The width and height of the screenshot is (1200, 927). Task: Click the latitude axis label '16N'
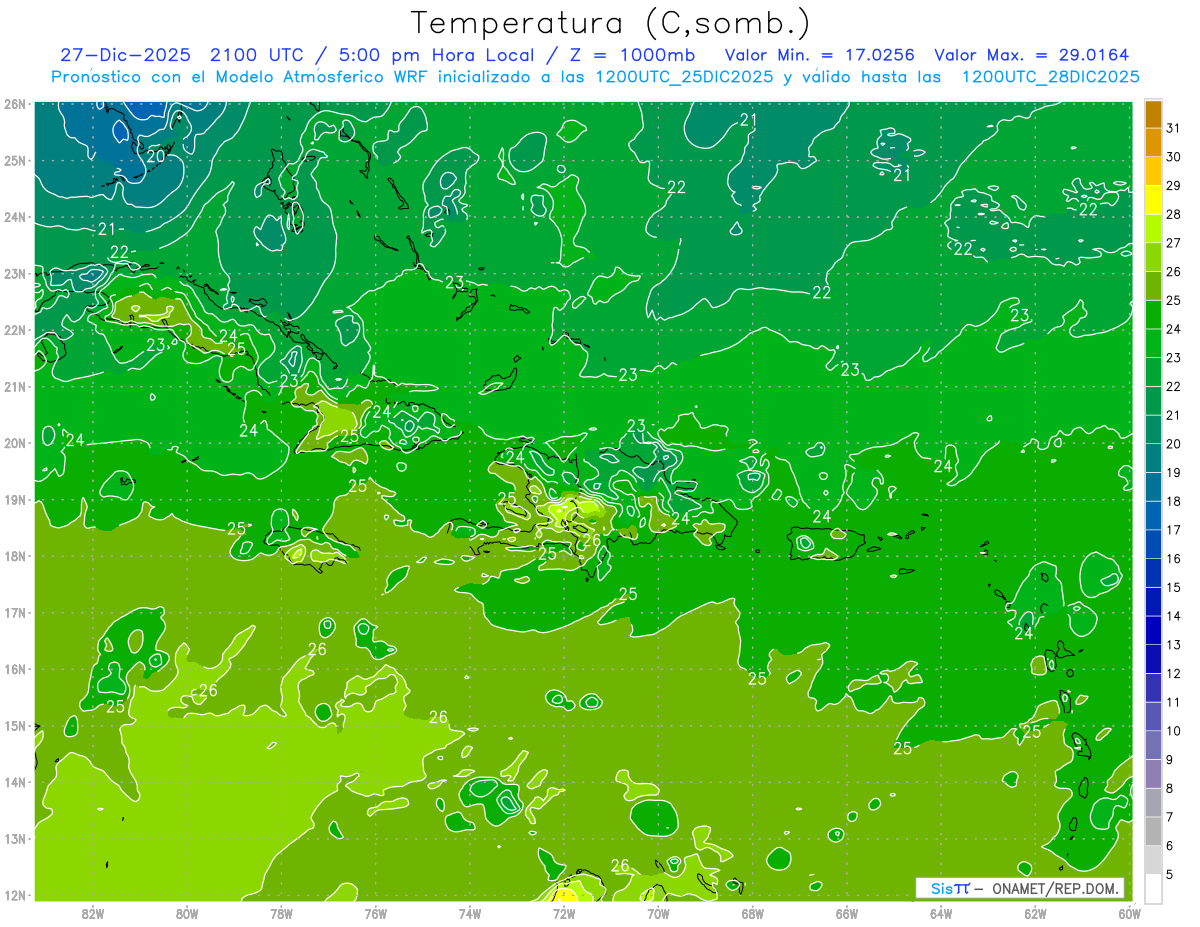click(x=14, y=669)
